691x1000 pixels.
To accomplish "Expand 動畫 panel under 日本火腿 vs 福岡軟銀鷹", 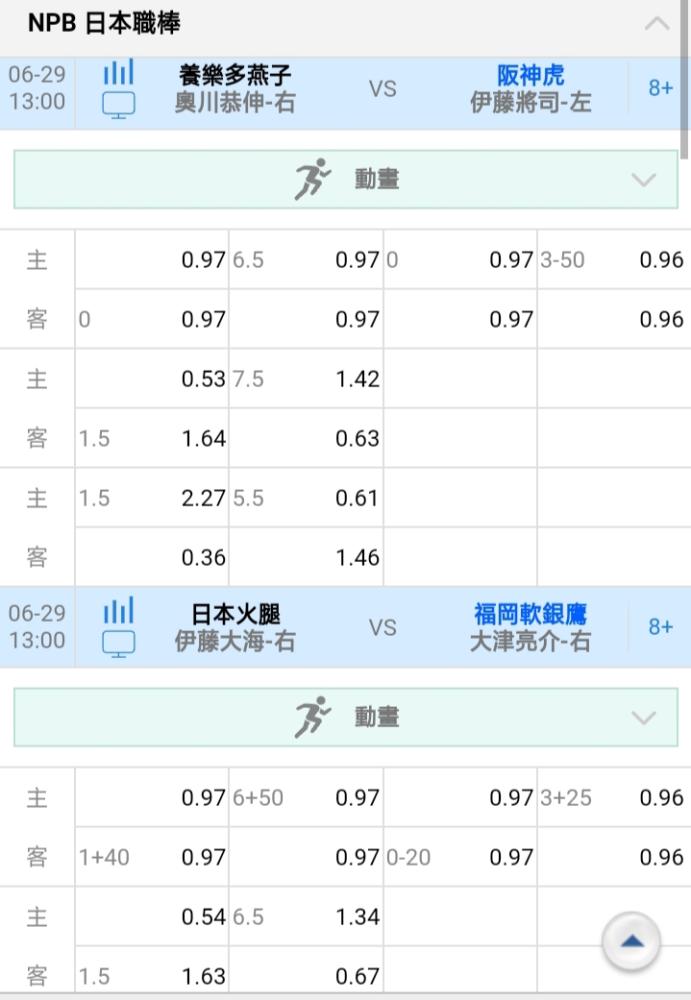I will coord(346,717).
